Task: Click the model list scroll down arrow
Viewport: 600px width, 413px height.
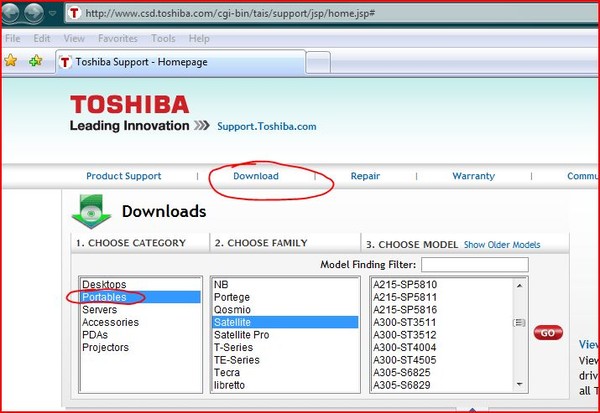Action: tap(520, 384)
